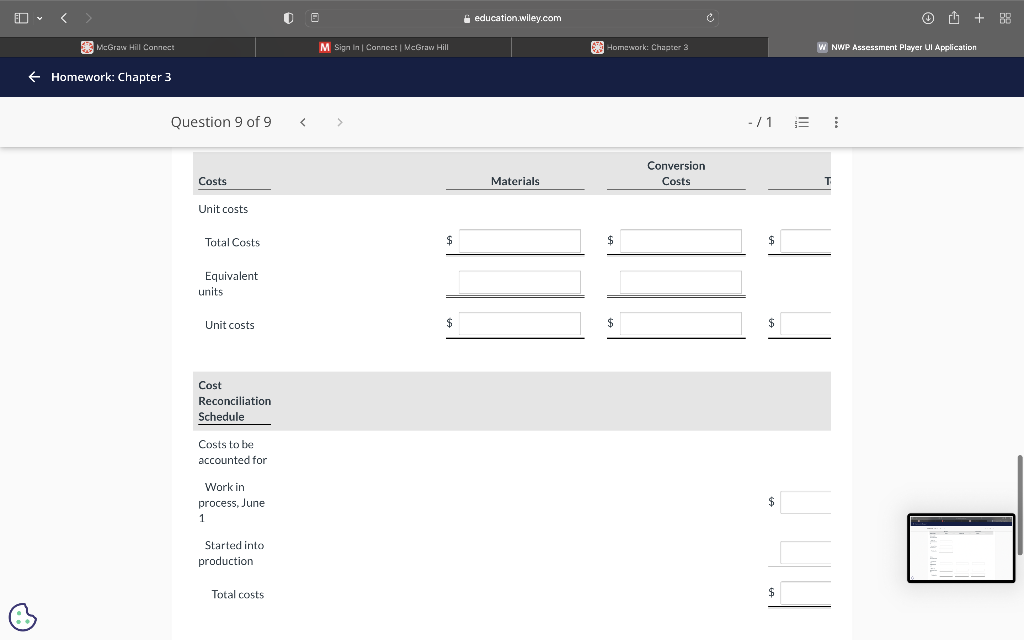Click the Total column Total Costs input field
The image size is (1024, 640).
tap(805, 241)
